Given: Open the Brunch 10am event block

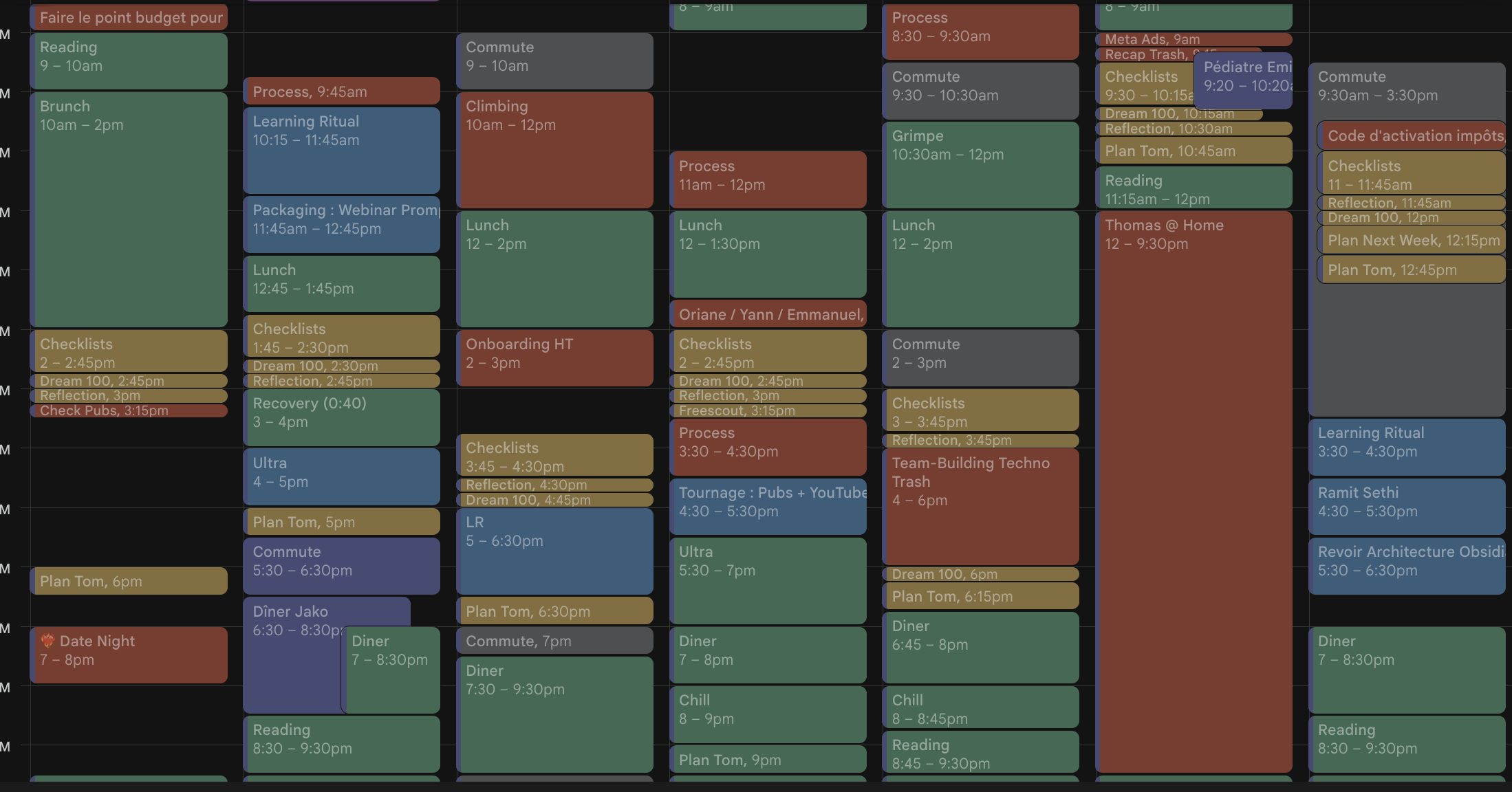Looking at the screenshot, I should [x=129, y=209].
